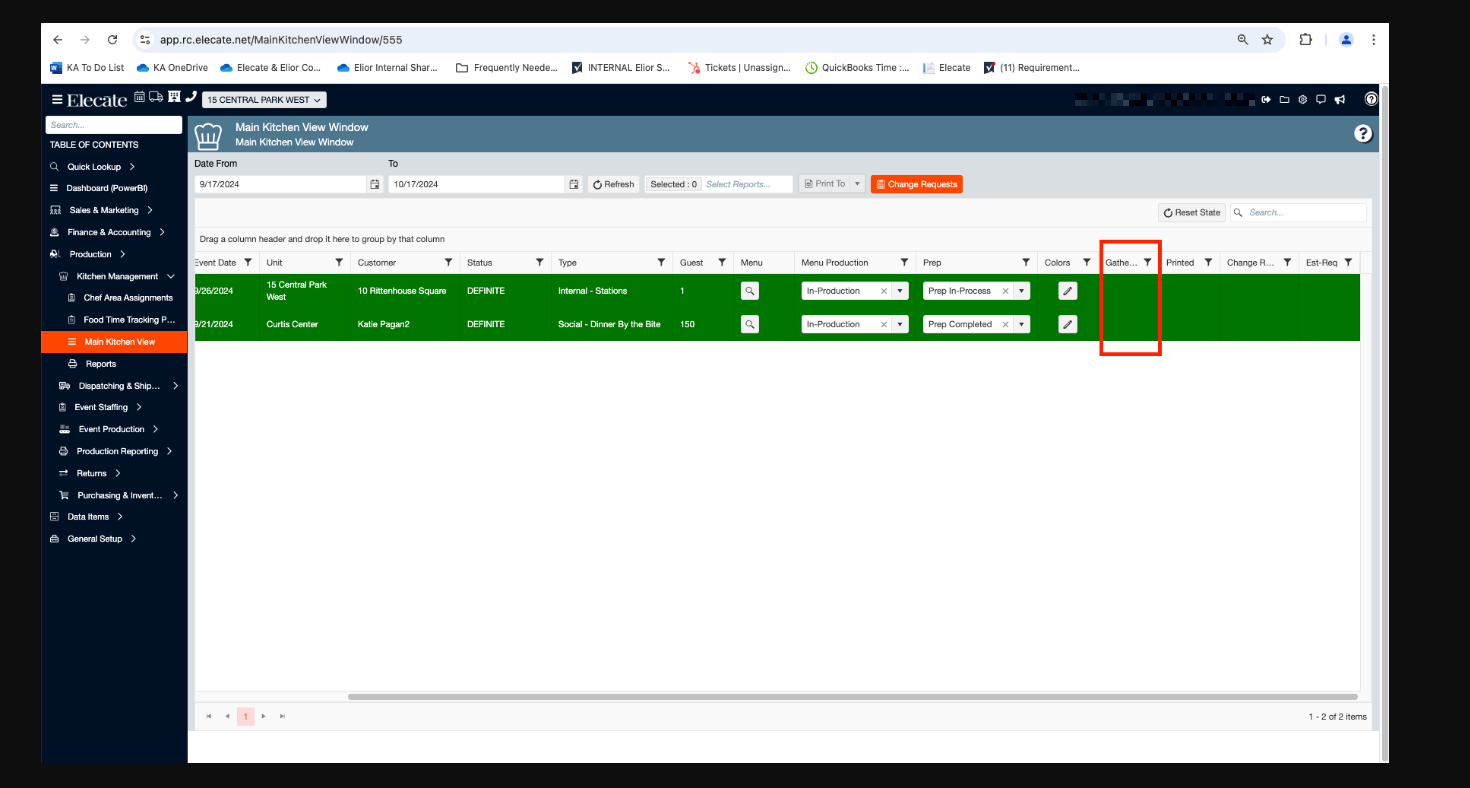Open 15 Central Park West unit dropdown

click(264, 100)
